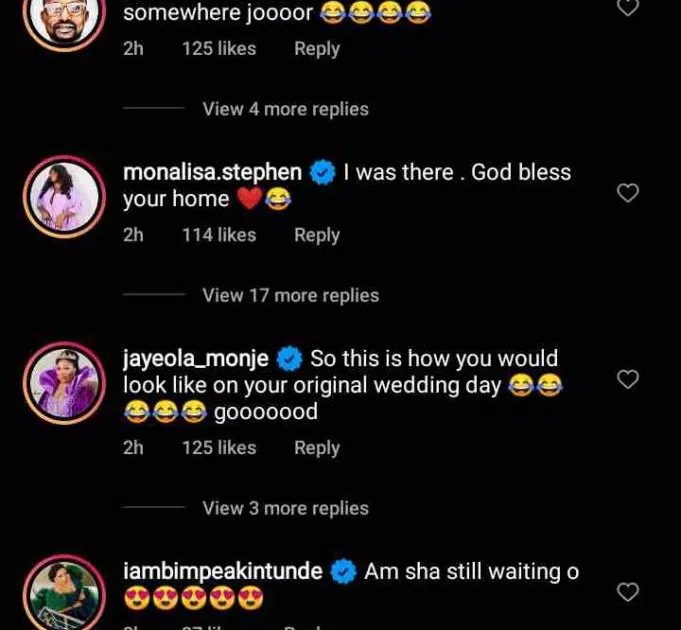Open jayeola_monje's profile picture
The image size is (681, 630).
pos(64,382)
